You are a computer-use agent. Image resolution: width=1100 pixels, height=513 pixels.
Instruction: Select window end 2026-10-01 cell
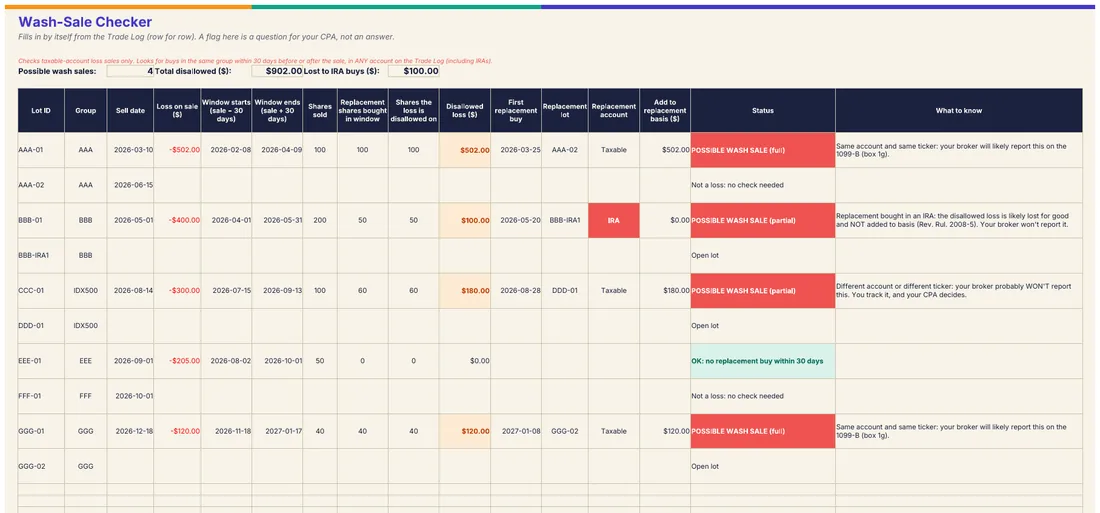click(277, 361)
